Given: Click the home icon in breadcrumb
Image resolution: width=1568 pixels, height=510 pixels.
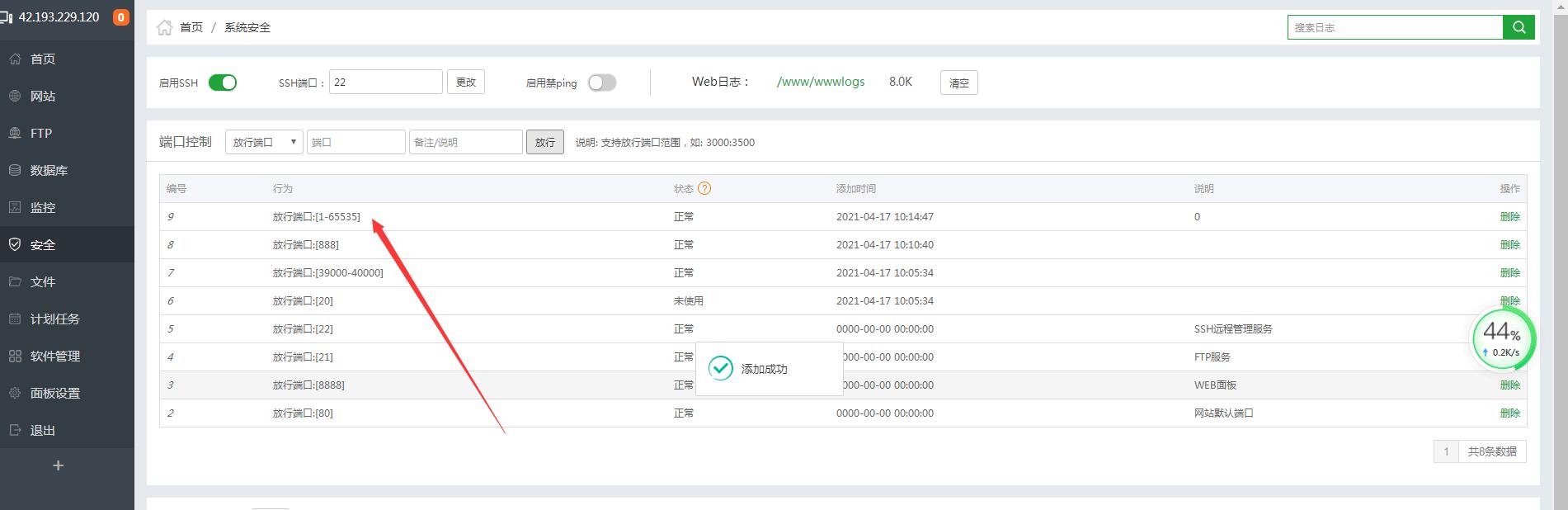Looking at the screenshot, I should pyautogui.click(x=164, y=27).
